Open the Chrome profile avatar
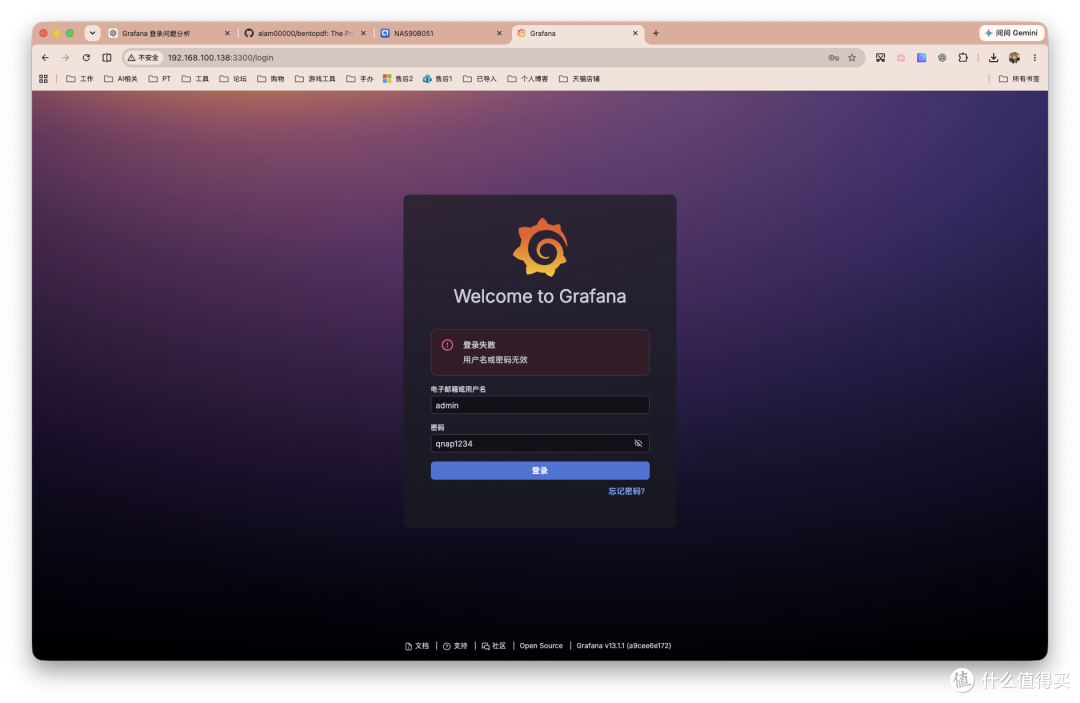 (x=1014, y=58)
